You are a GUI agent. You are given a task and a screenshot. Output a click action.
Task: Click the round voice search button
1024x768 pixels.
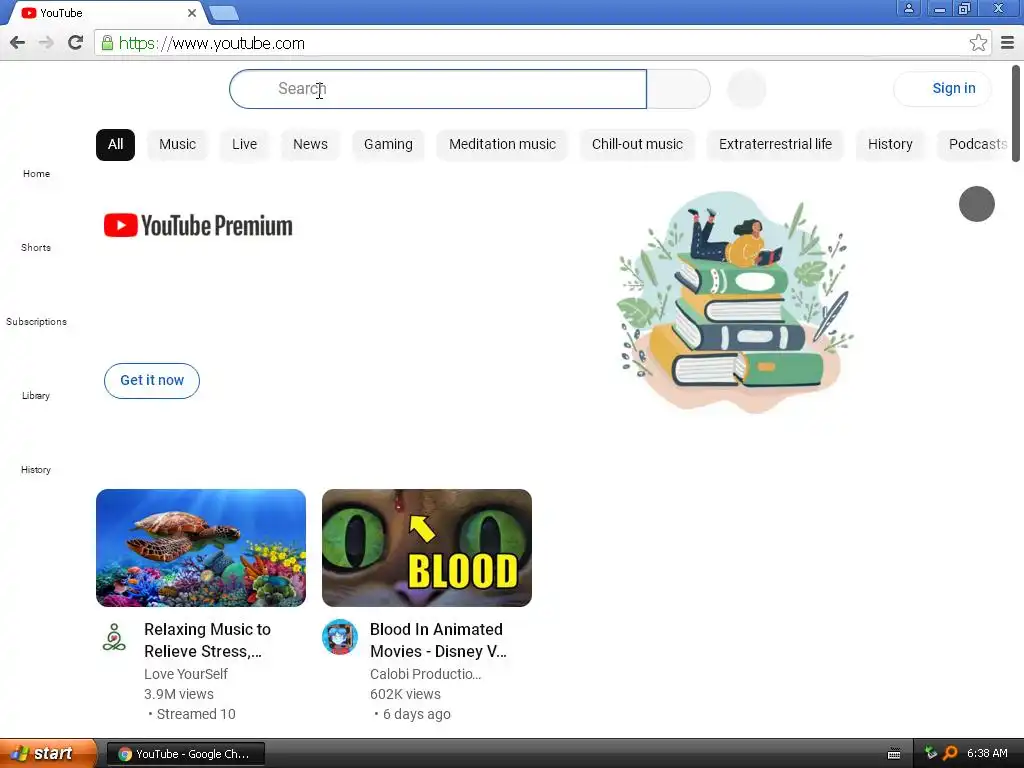746,89
